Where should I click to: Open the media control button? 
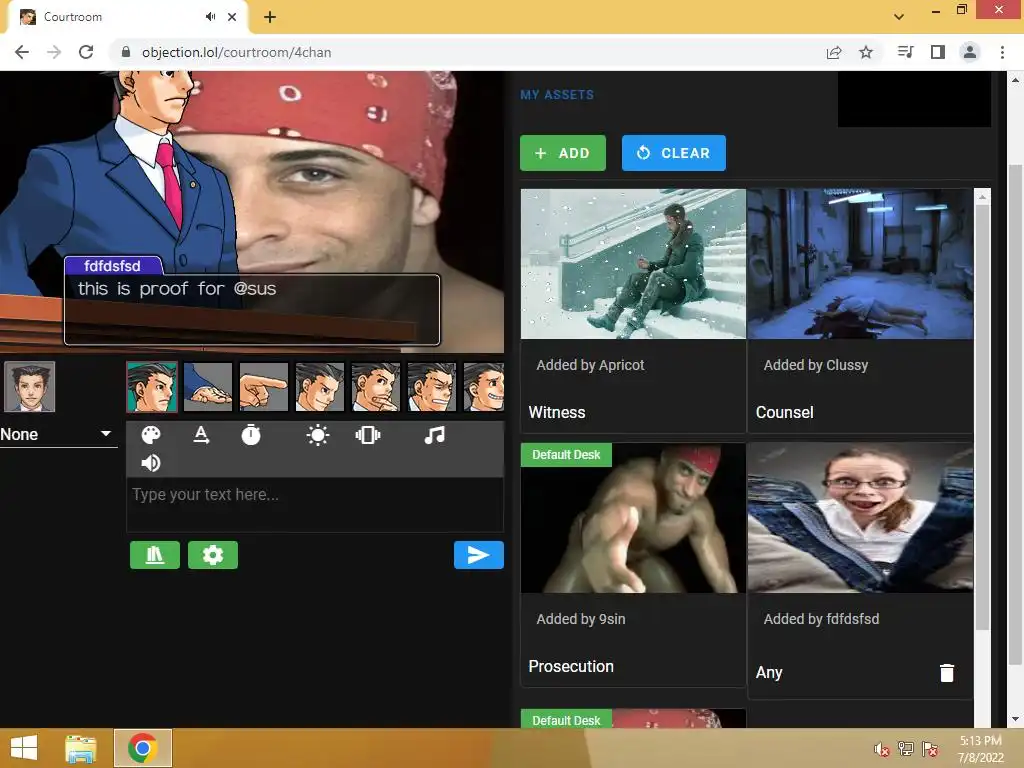(x=905, y=52)
